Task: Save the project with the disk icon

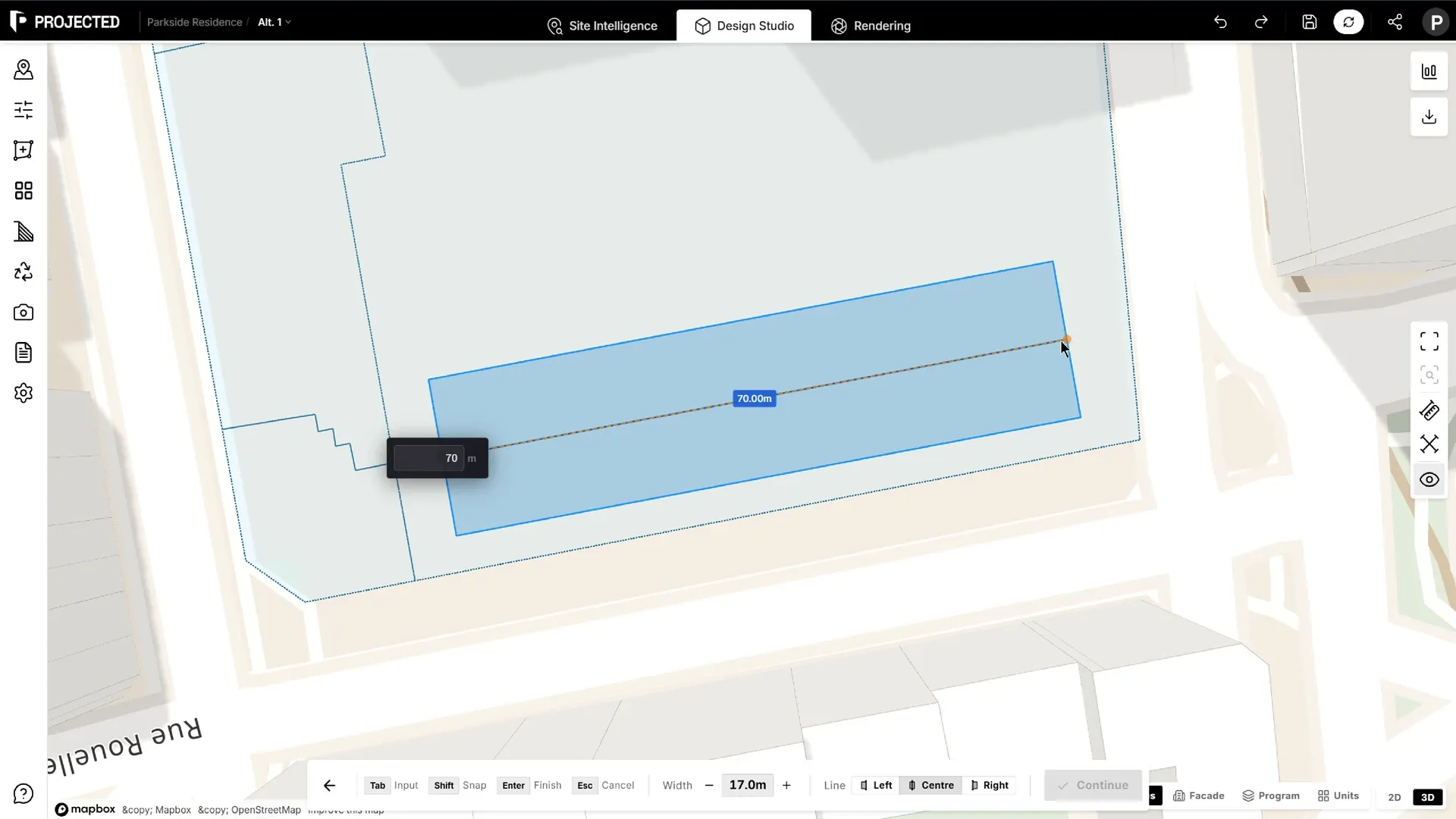Action: coord(1310,22)
